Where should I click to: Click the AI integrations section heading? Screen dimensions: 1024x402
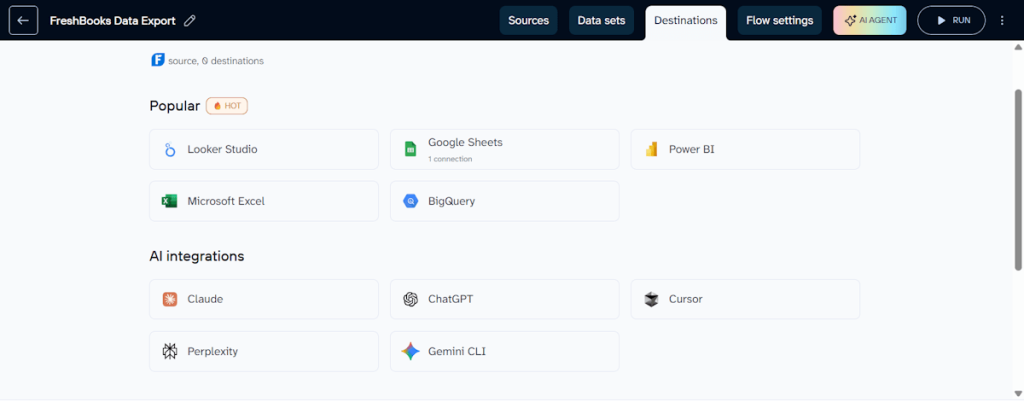[x=197, y=256]
